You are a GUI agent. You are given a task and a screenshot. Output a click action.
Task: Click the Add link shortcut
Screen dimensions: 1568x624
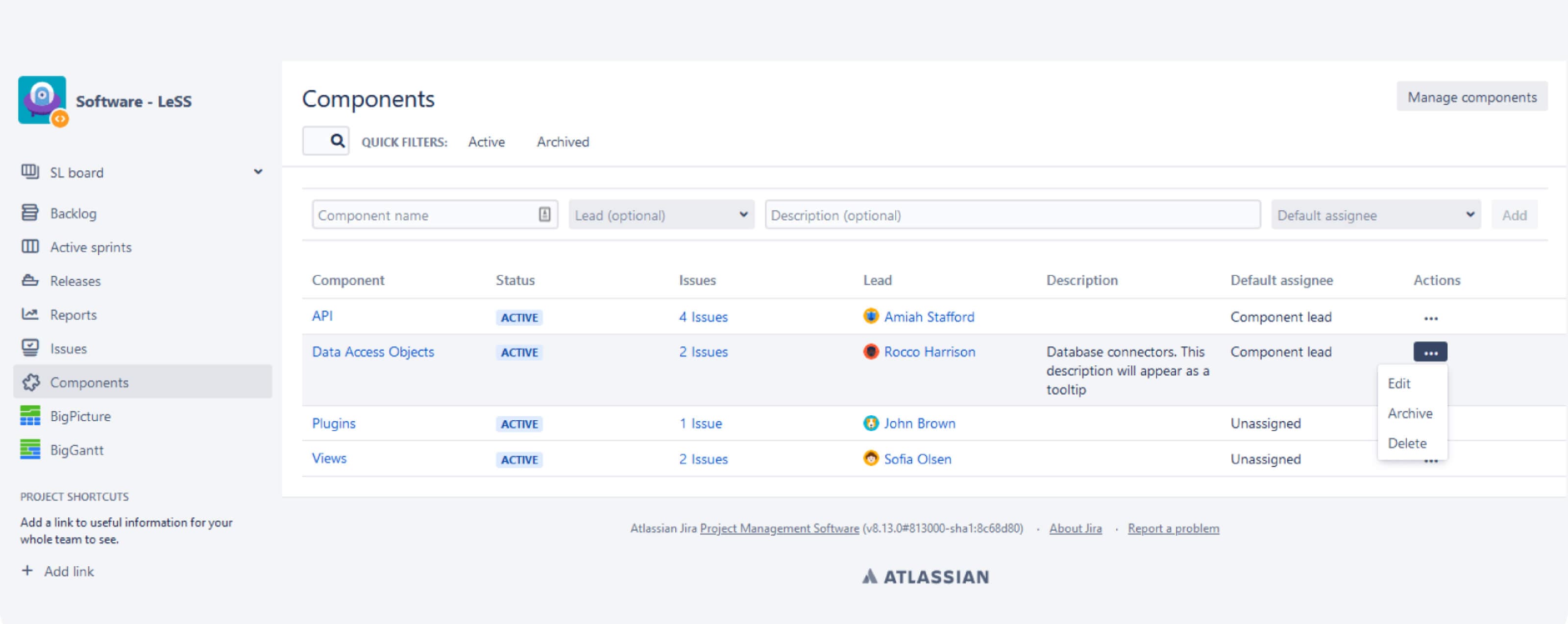pos(69,571)
